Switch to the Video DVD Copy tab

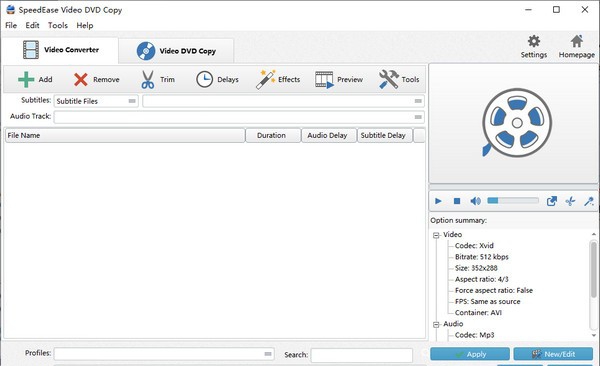click(x=176, y=51)
